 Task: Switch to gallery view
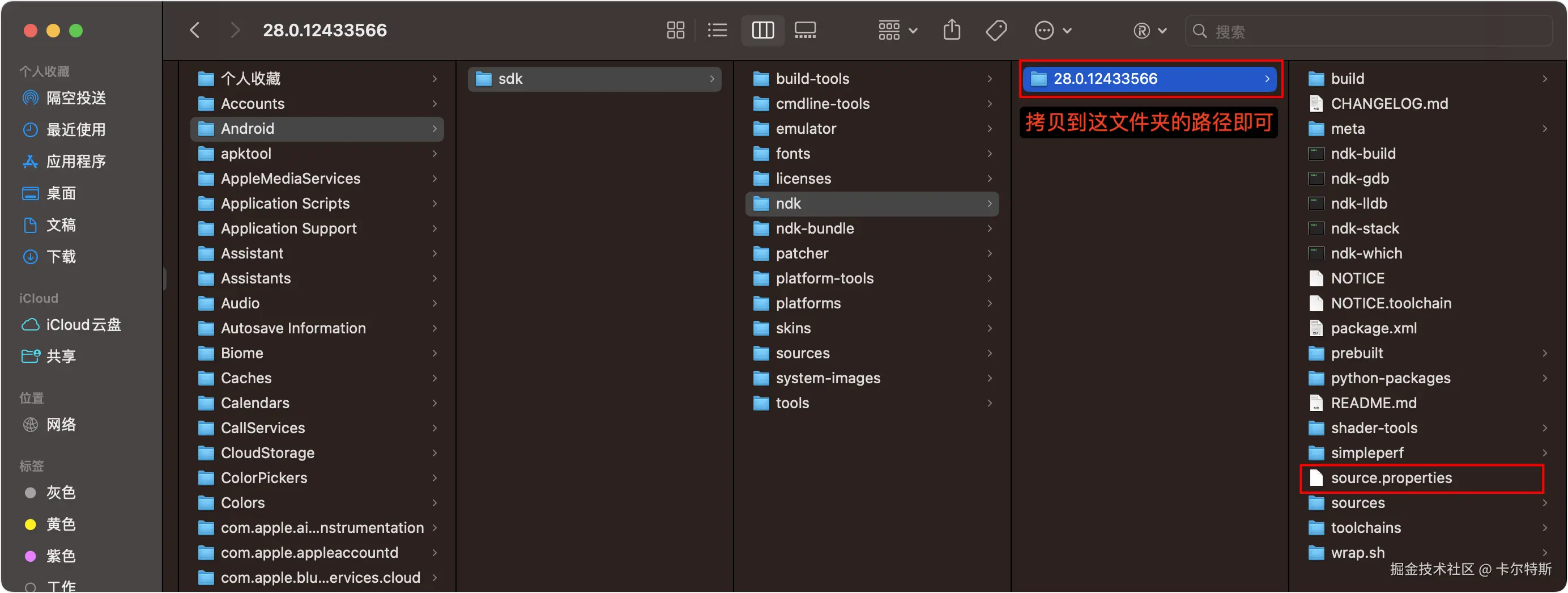click(x=806, y=31)
